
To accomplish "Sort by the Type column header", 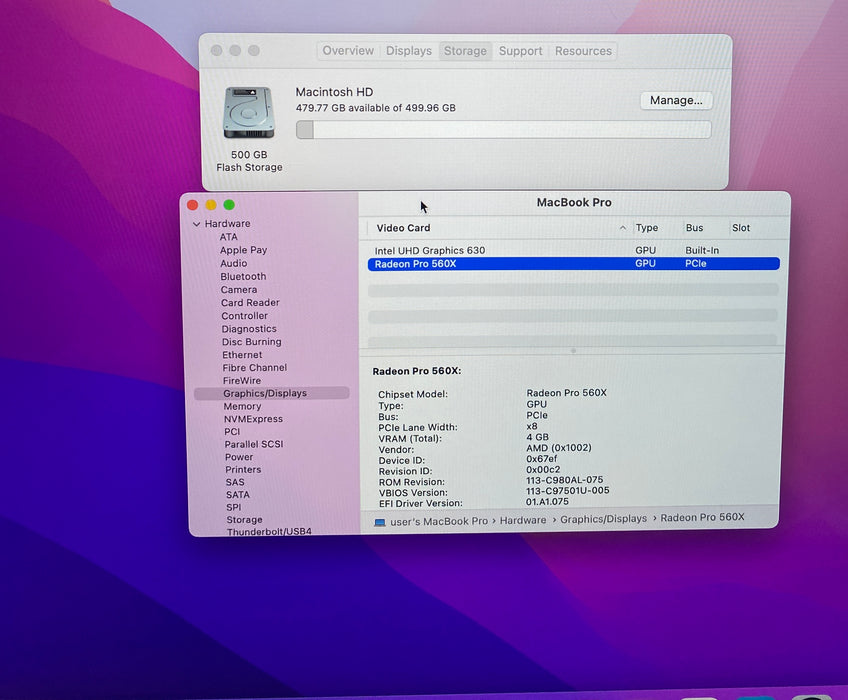I will point(647,228).
